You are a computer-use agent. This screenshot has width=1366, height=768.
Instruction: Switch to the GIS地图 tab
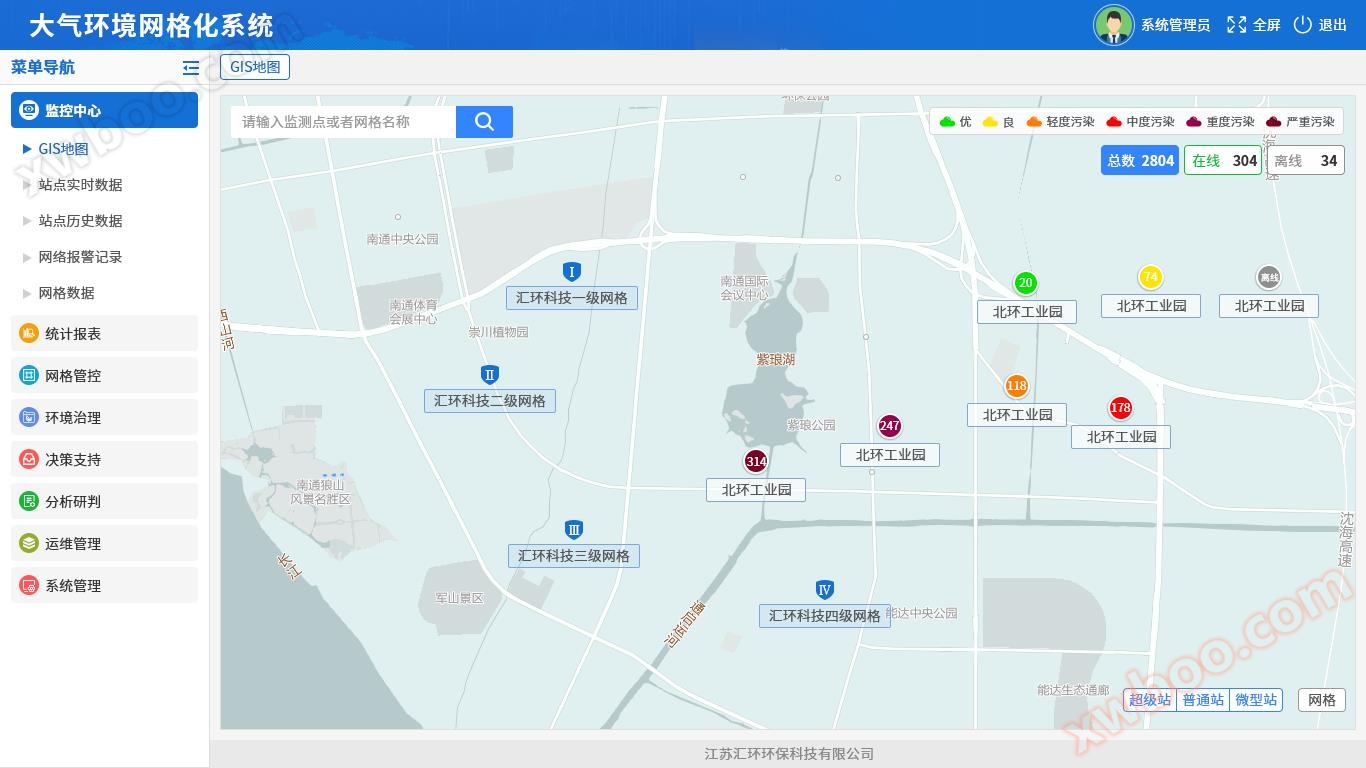[x=255, y=67]
